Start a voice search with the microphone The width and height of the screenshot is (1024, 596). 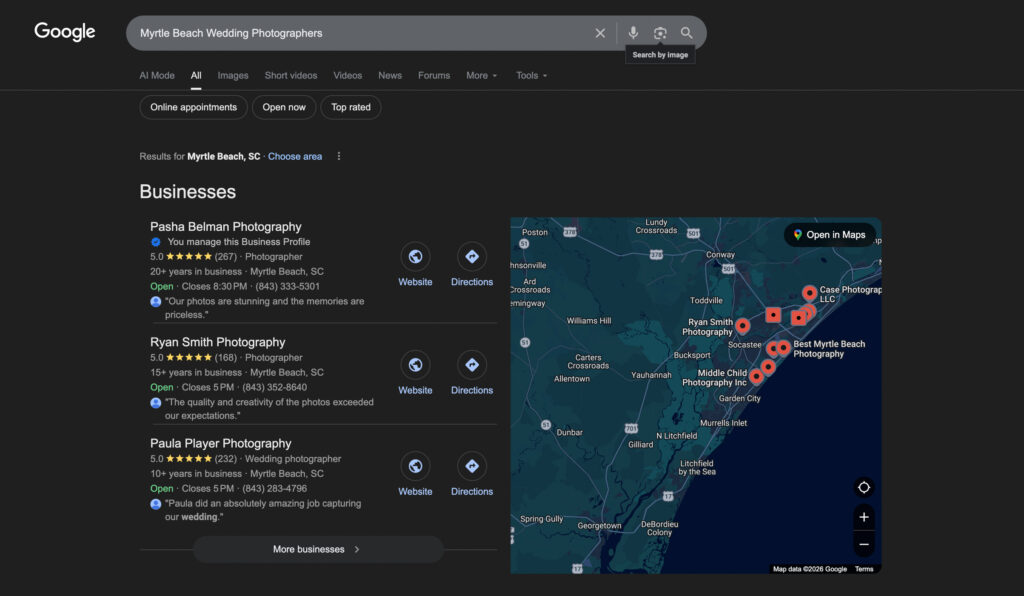[633, 32]
